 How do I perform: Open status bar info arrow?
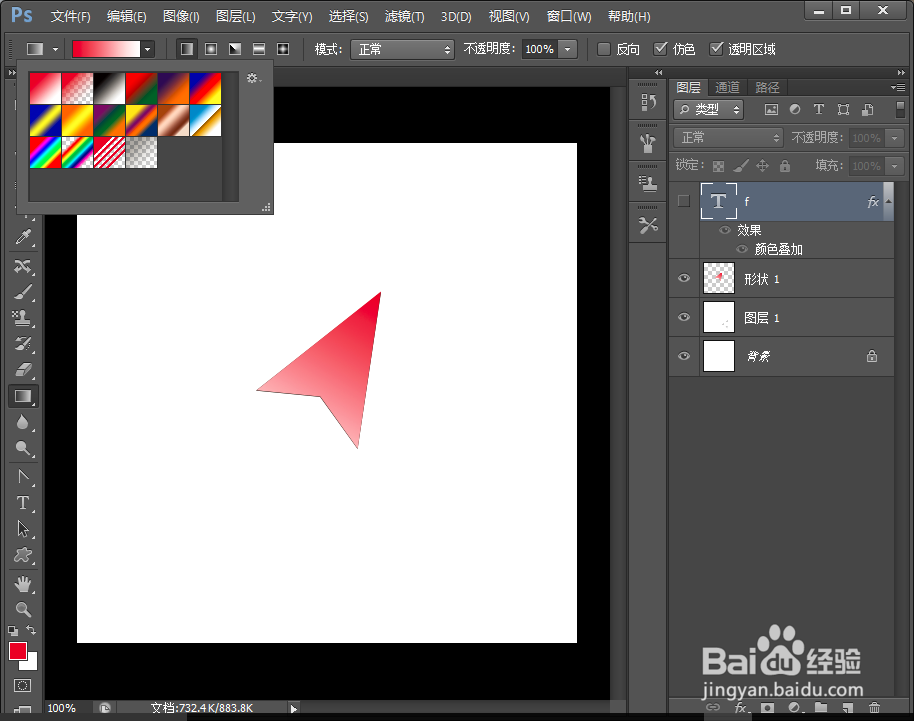(x=293, y=709)
